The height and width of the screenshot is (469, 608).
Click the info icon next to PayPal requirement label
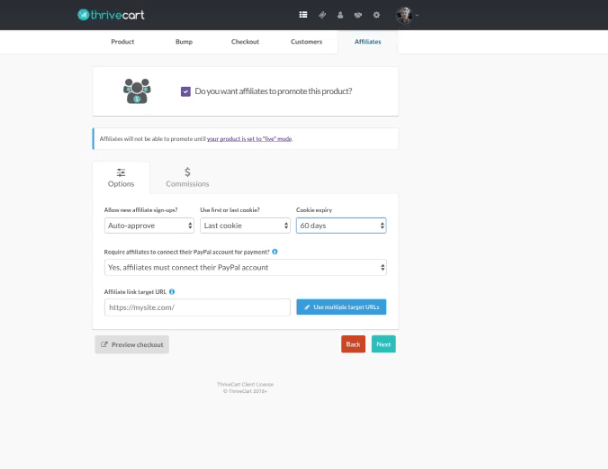click(x=275, y=252)
